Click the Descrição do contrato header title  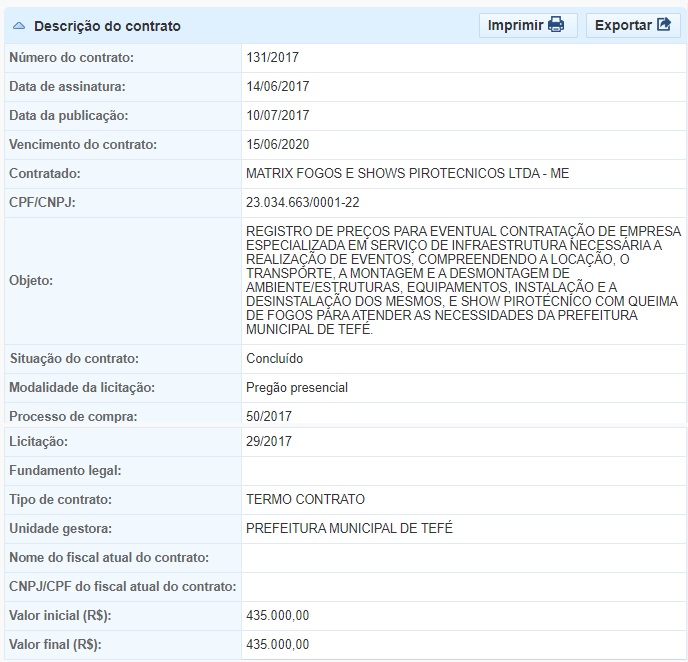click(x=108, y=26)
